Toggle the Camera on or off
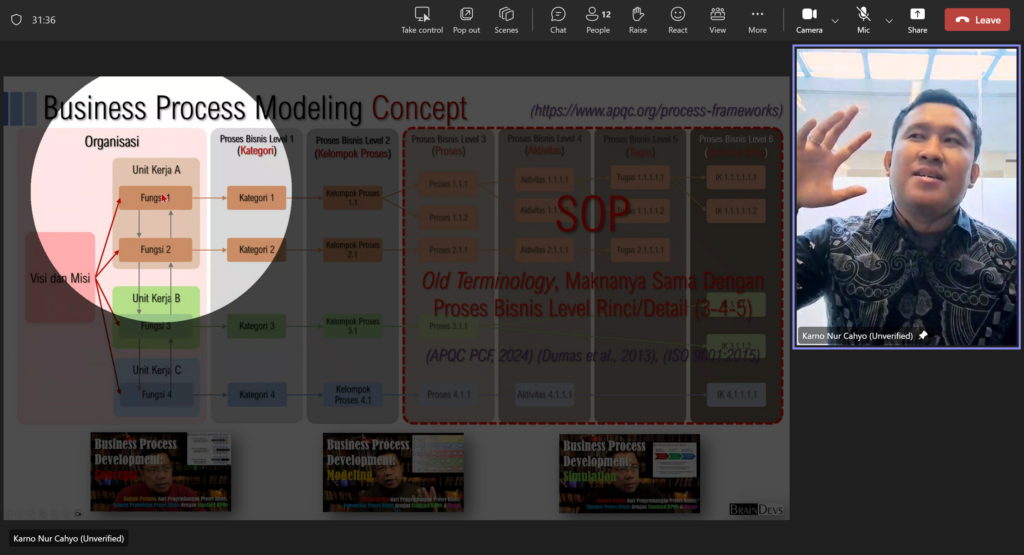The height and width of the screenshot is (555, 1024). (809, 19)
